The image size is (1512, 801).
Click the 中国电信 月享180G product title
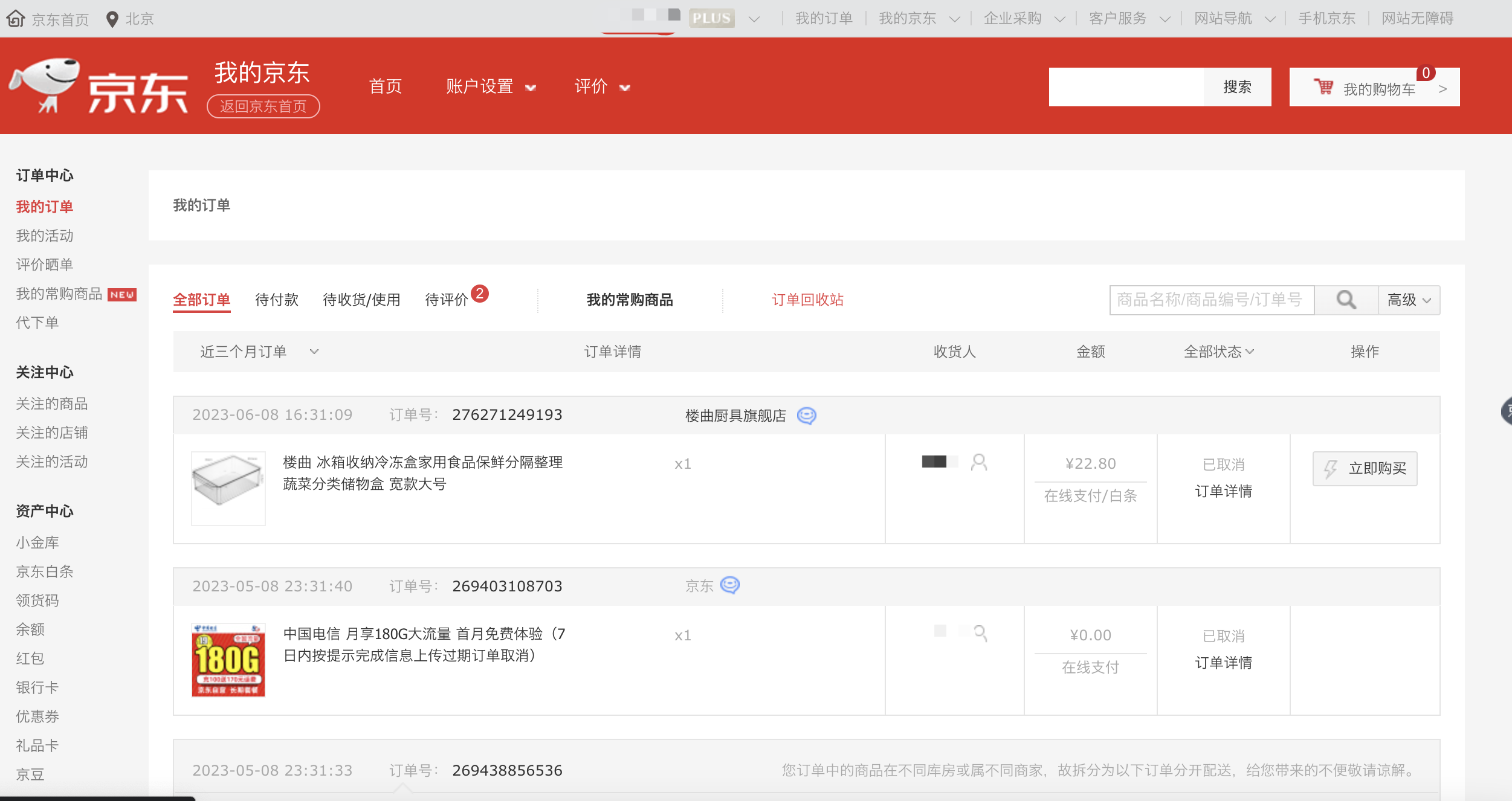pyautogui.click(x=424, y=645)
